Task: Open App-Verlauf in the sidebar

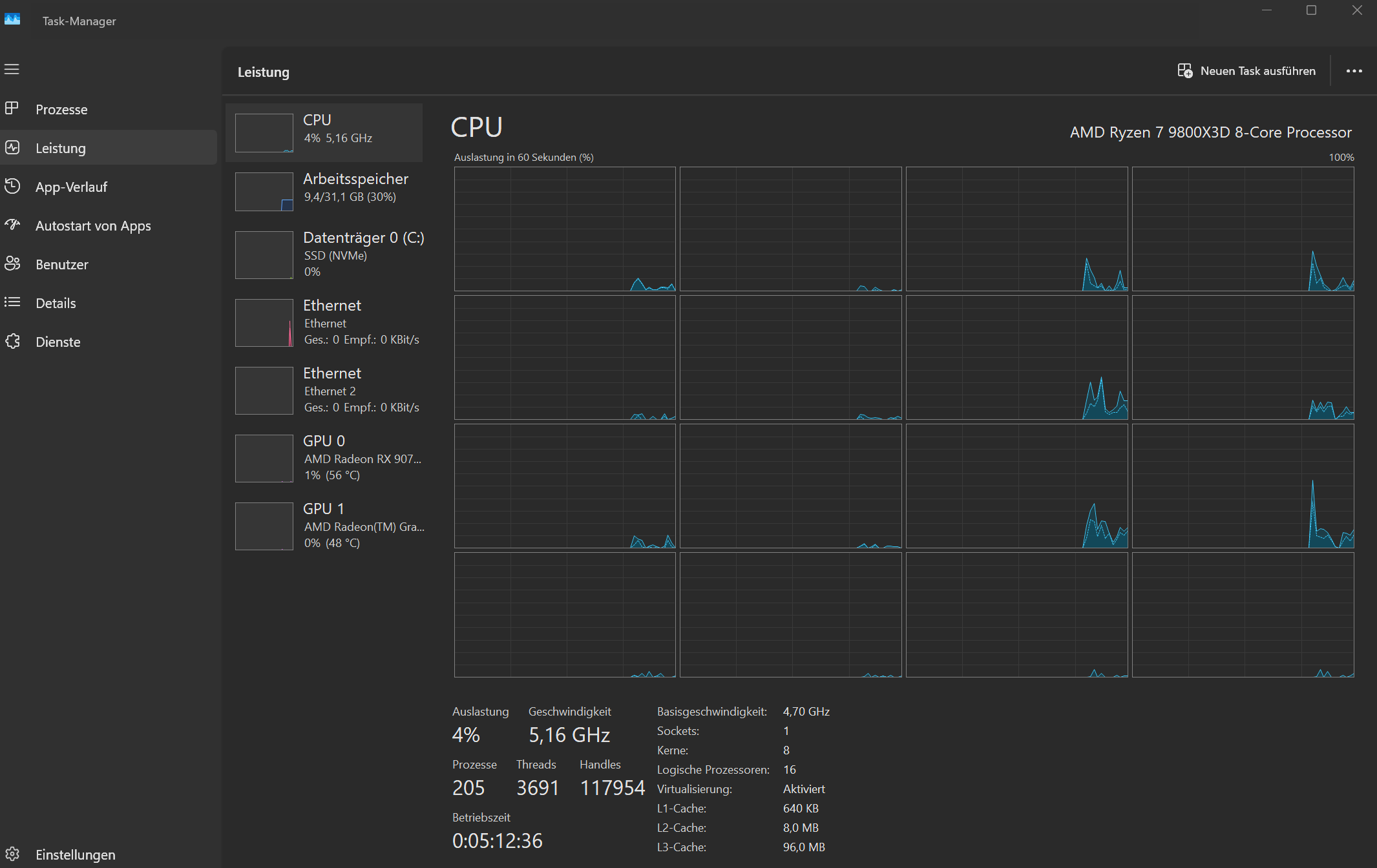Action: (x=109, y=187)
